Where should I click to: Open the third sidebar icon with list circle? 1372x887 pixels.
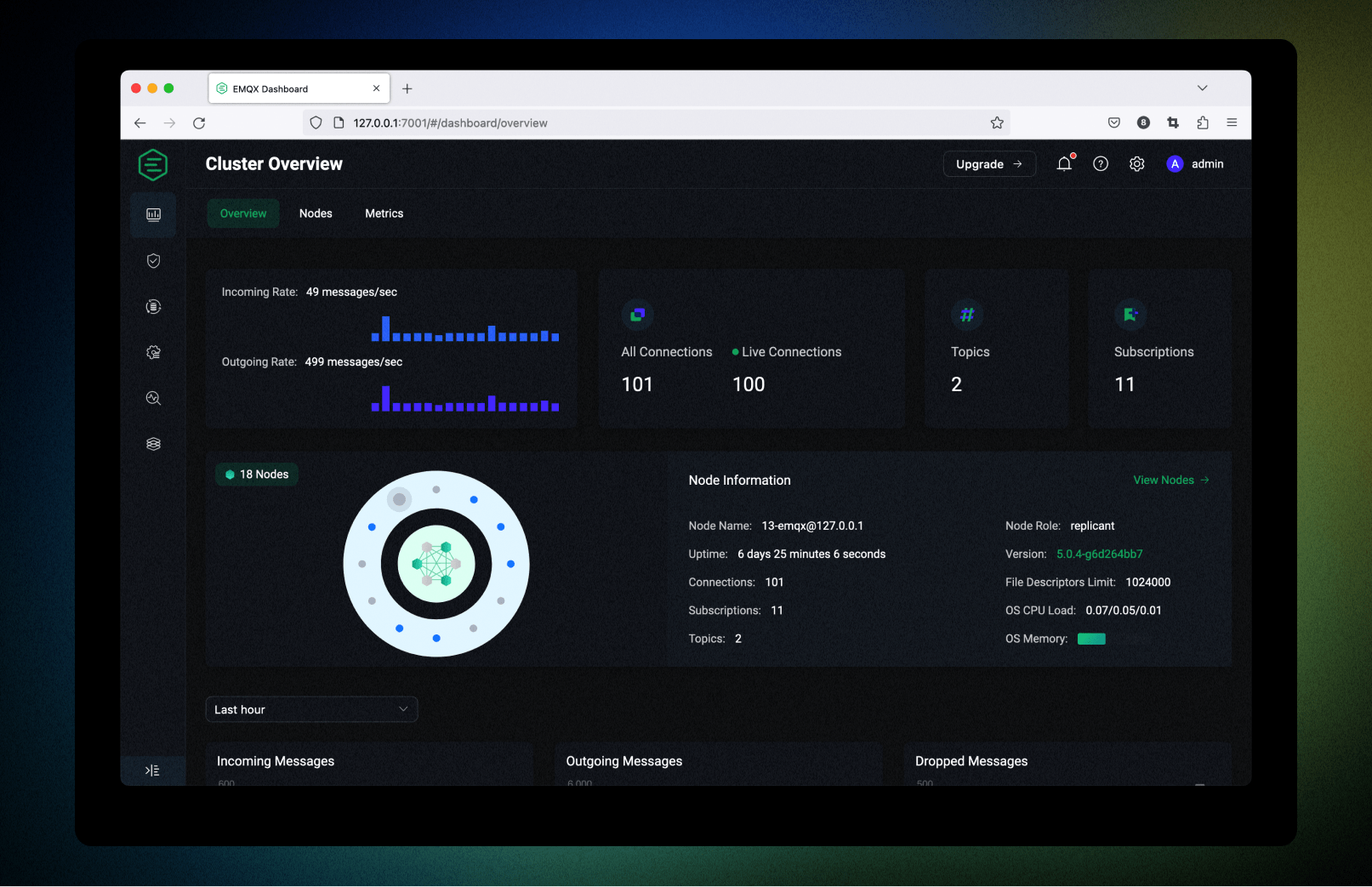153,306
